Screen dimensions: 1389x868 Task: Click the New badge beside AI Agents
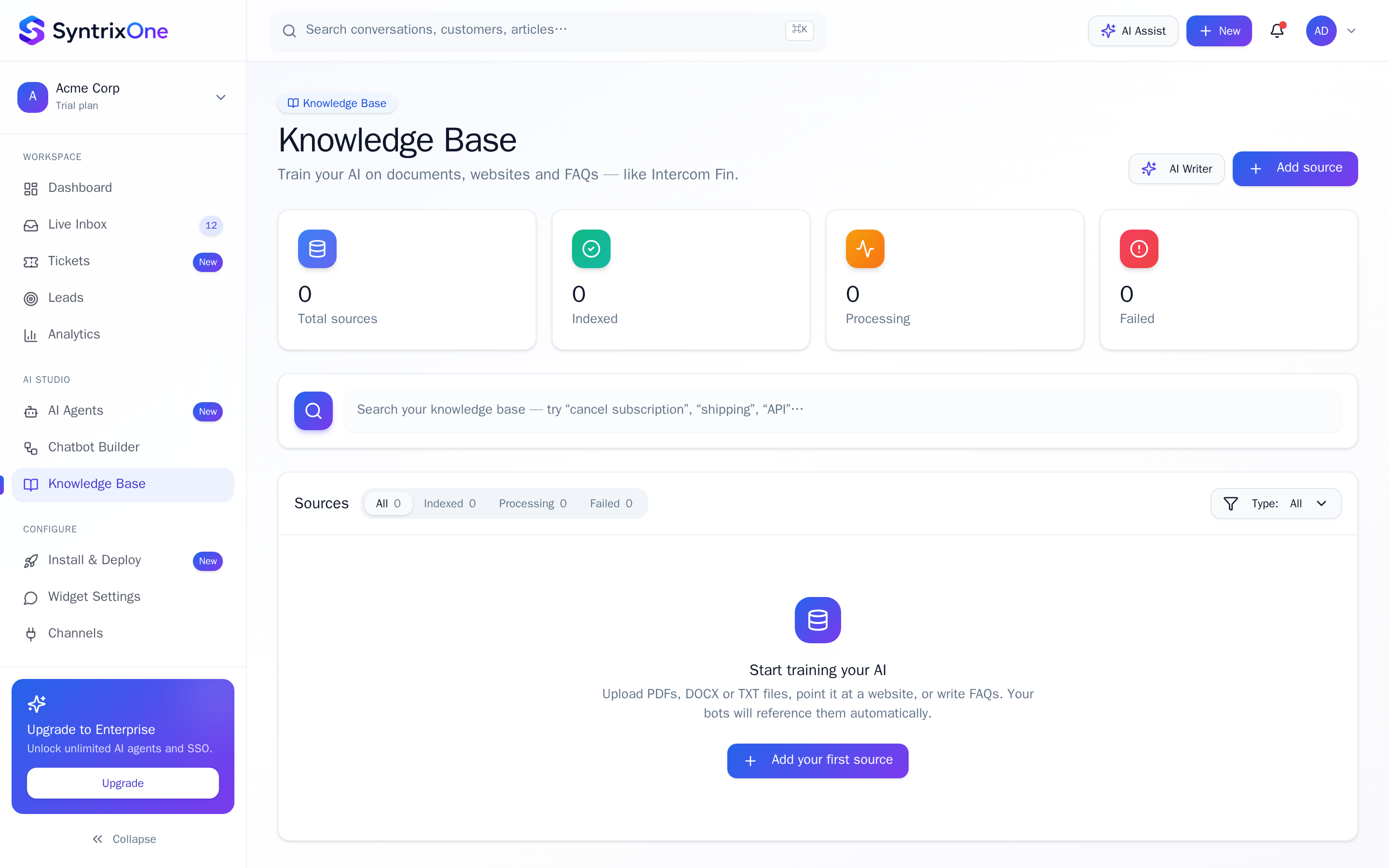pos(208,412)
